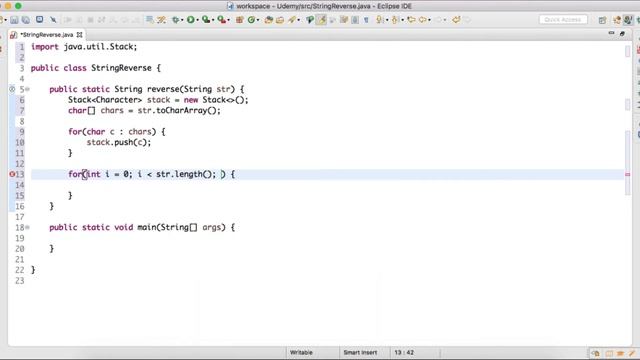This screenshot has width=640, height=360.
Task: Run External Tools icon with red toolbox
Action: 222,20
